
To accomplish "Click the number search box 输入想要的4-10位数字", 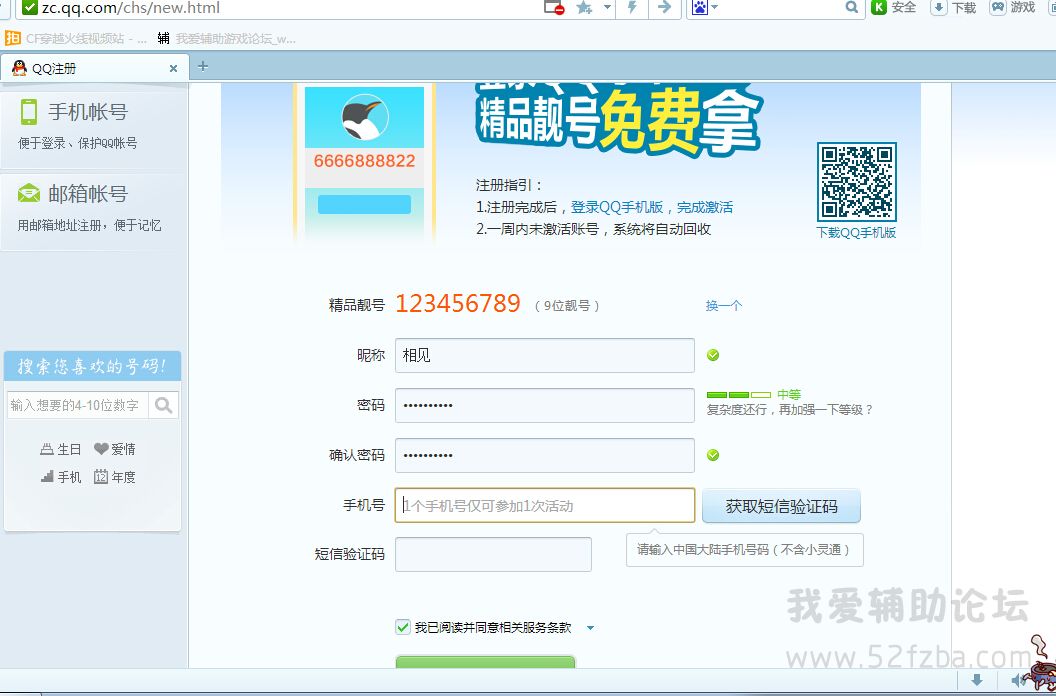I will tap(77, 405).
